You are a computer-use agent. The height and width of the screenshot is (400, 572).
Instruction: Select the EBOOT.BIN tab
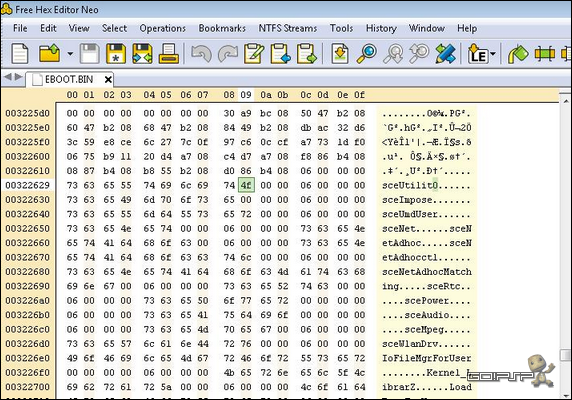click(x=69, y=79)
